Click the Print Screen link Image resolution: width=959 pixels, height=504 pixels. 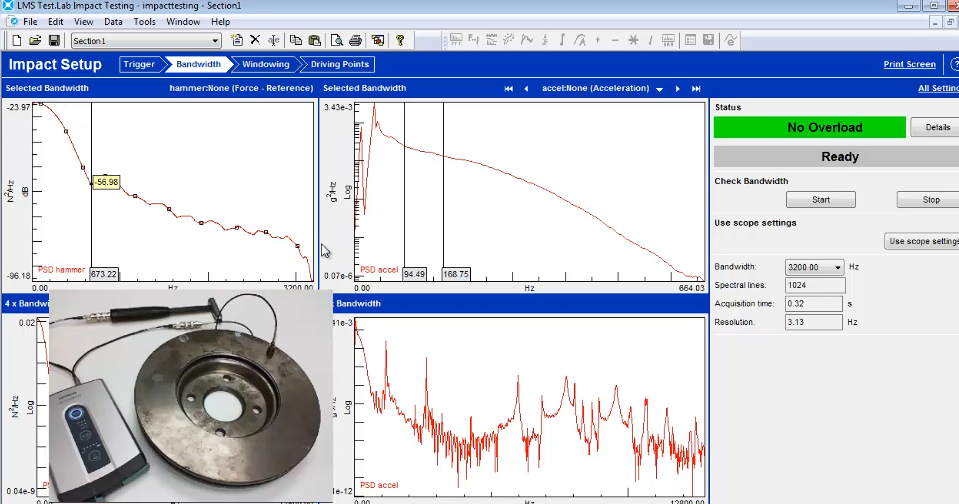(909, 64)
